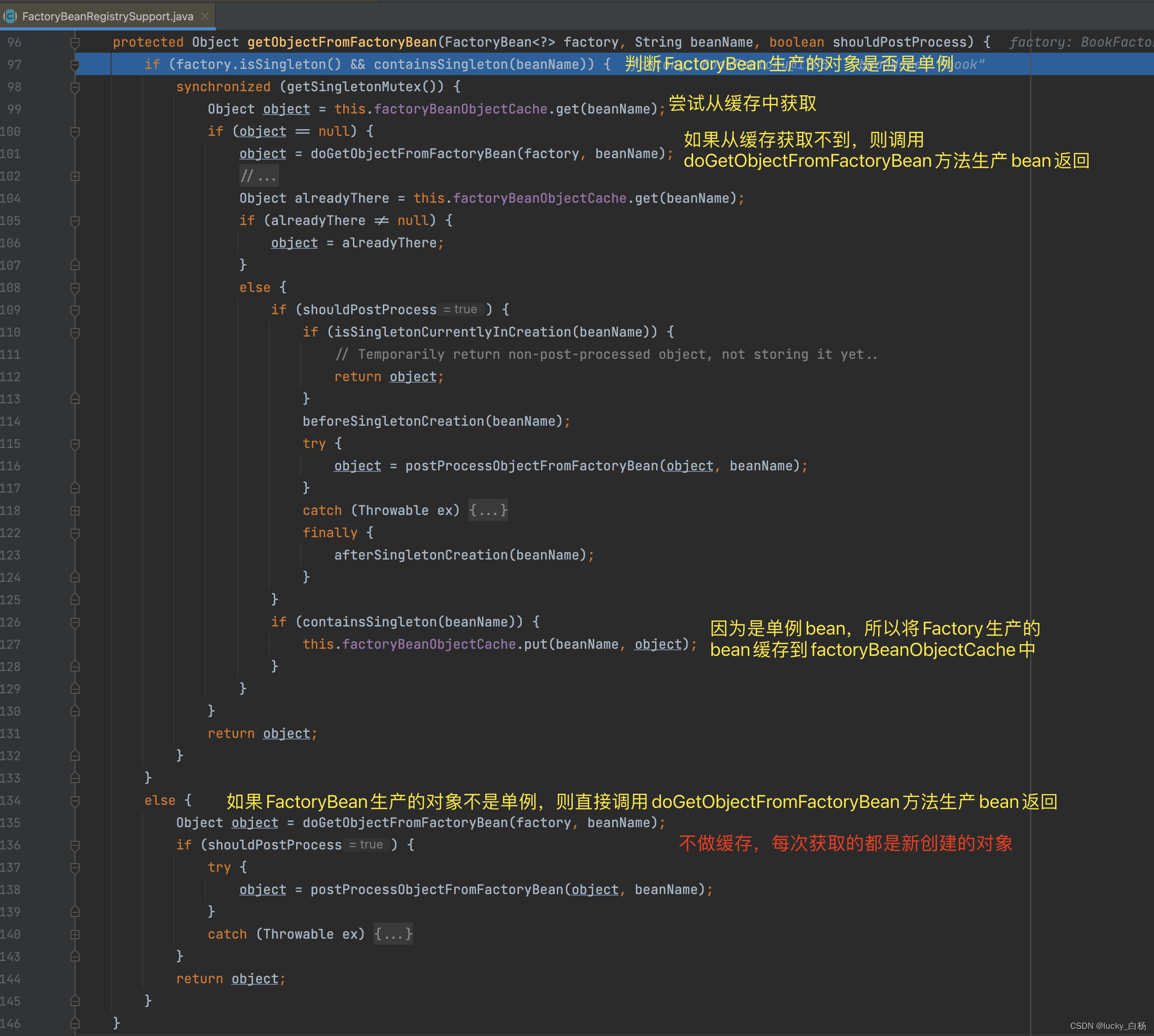Collapse the synchronized block at line 98

click(75, 87)
